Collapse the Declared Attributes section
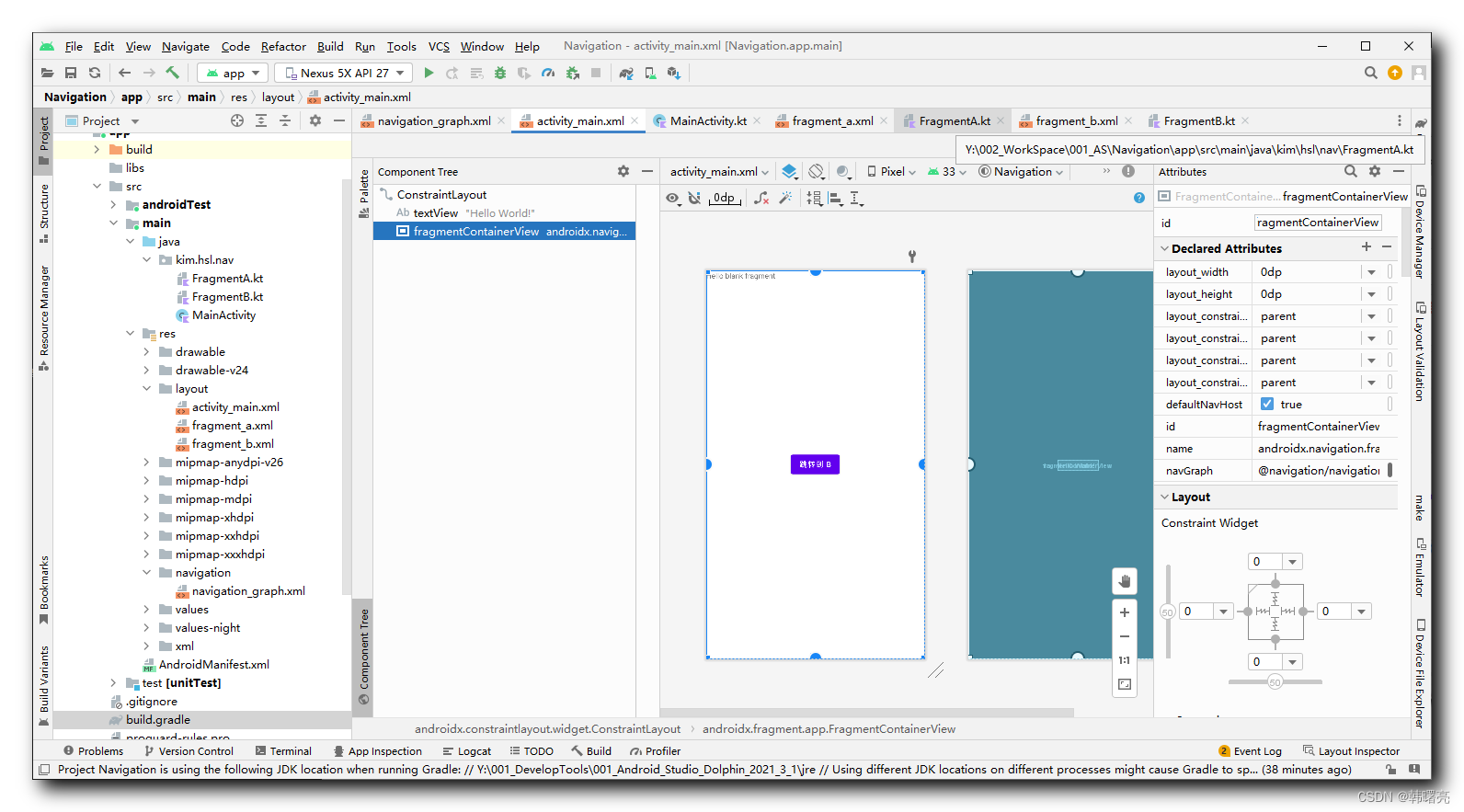The width and height of the screenshot is (1464, 812). (x=1165, y=248)
